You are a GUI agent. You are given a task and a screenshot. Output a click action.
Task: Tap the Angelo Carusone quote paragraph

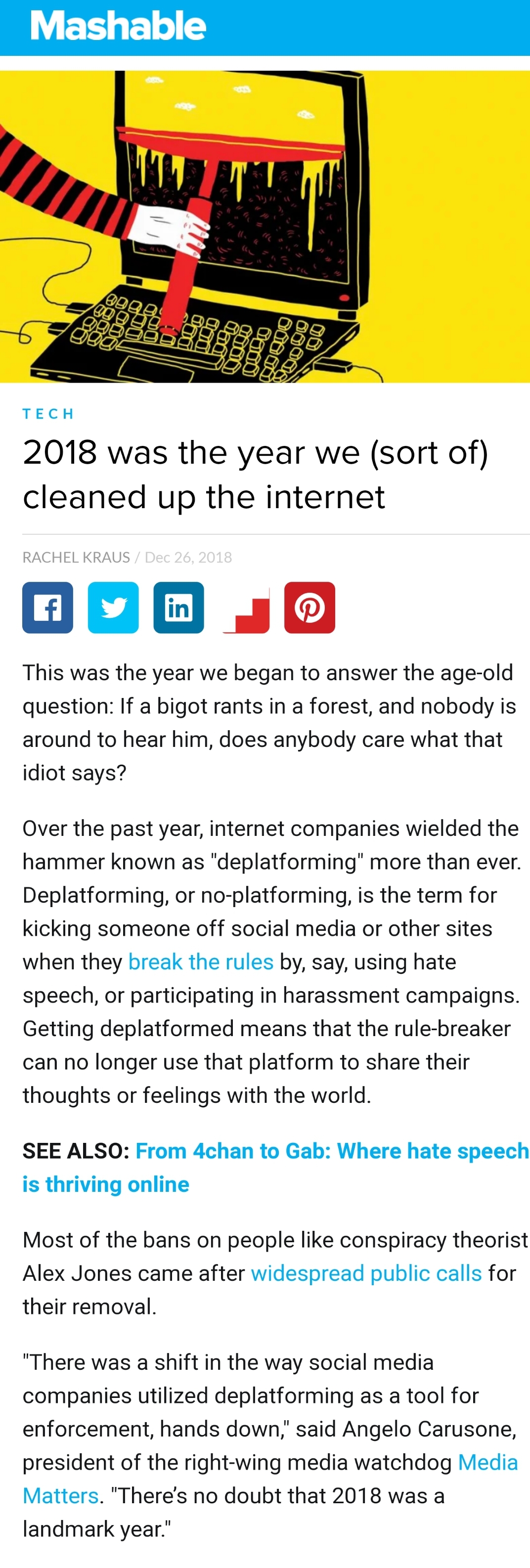(x=270, y=1445)
